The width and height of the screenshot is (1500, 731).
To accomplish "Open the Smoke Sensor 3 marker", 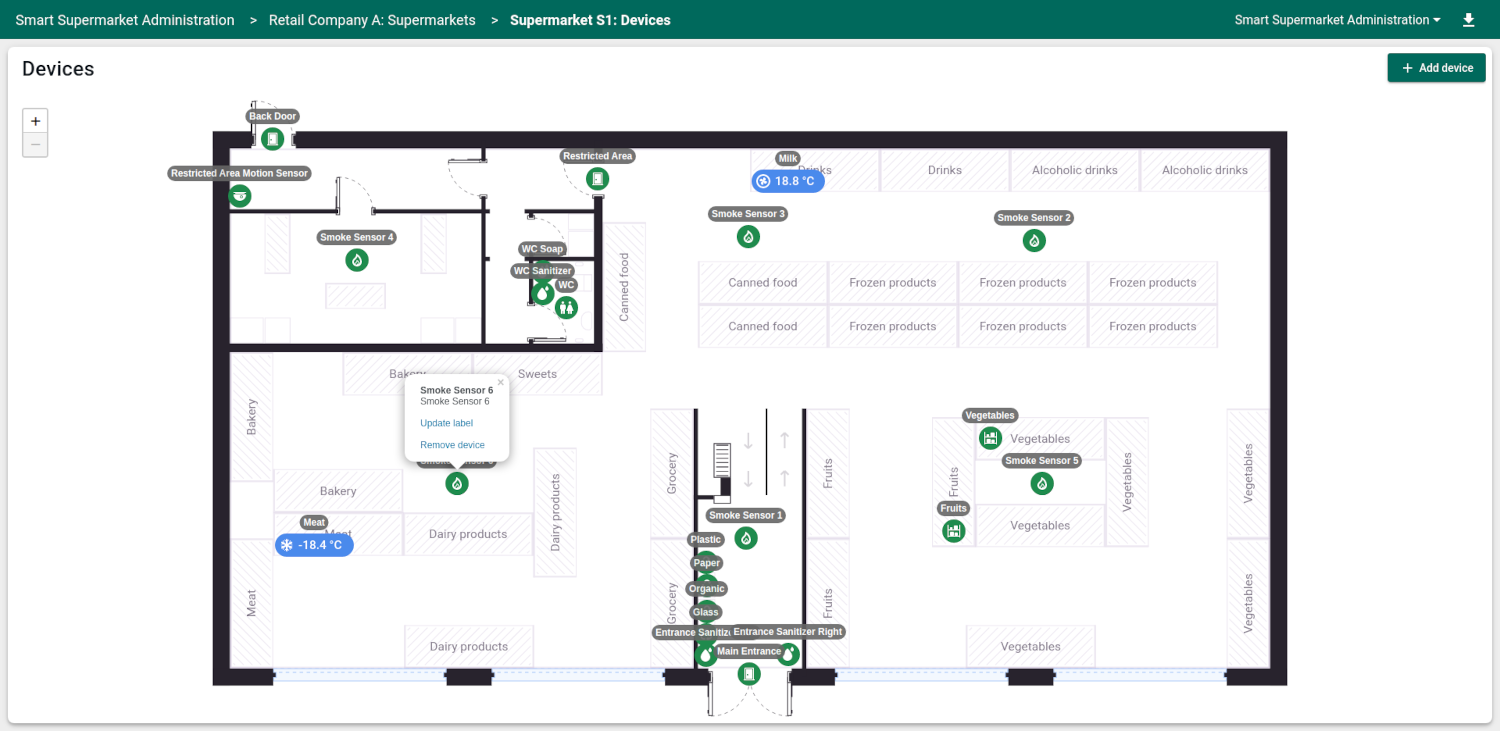I will point(748,237).
